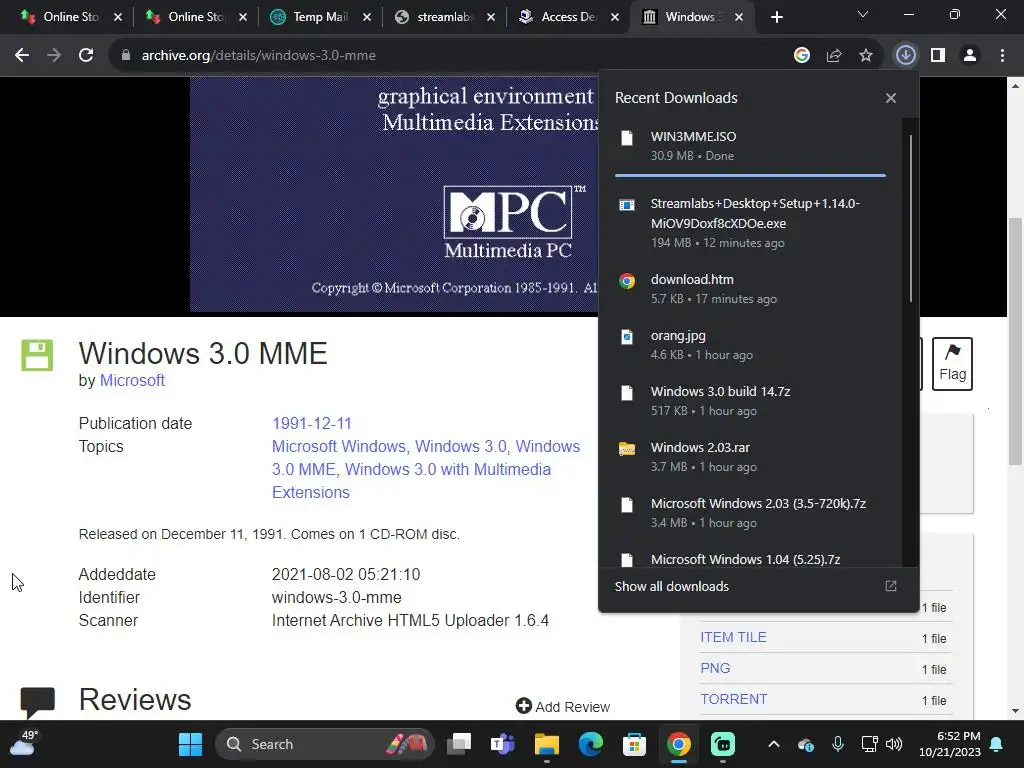
Task: Reload the archive.org page
Action: [86, 56]
